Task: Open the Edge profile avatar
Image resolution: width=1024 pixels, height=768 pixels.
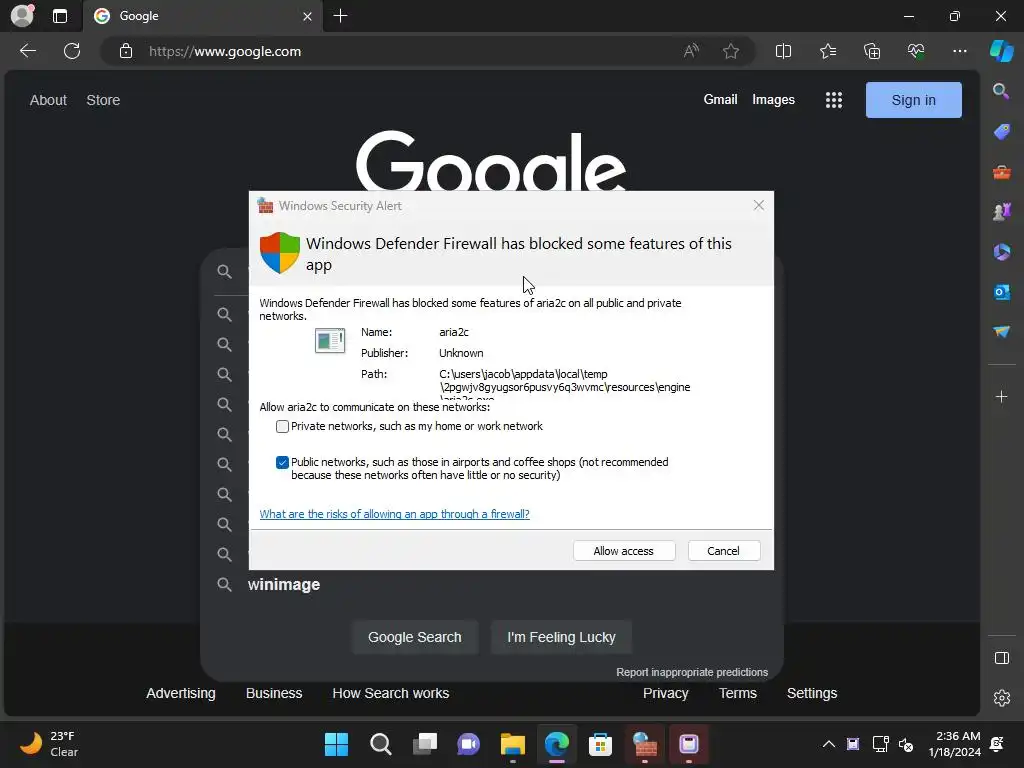Action: tap(22, 16)
